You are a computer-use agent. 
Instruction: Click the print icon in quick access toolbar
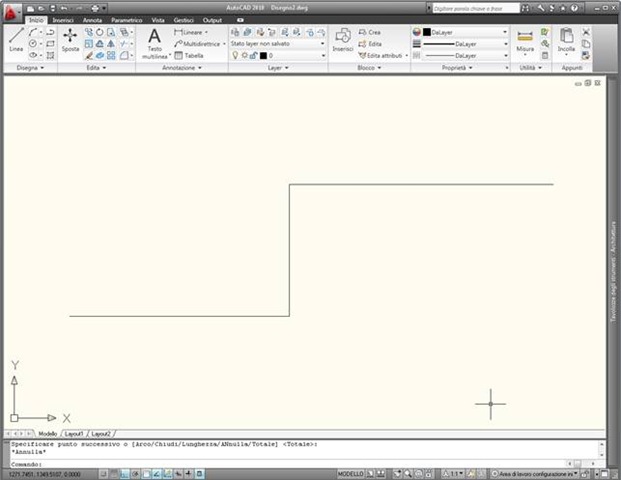point(95,8)
